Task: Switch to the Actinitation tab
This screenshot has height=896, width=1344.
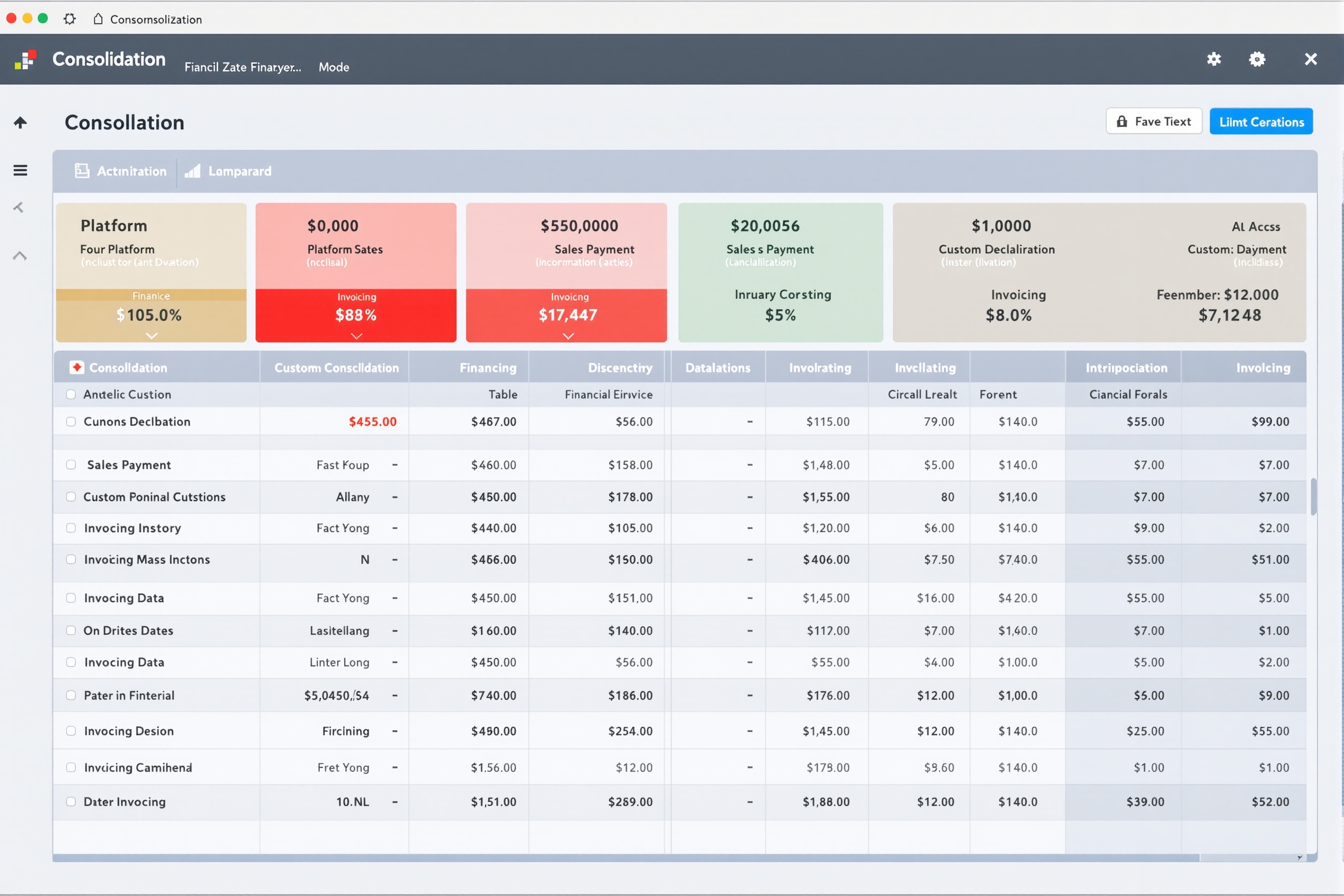Action: click(x=121, y=171)
